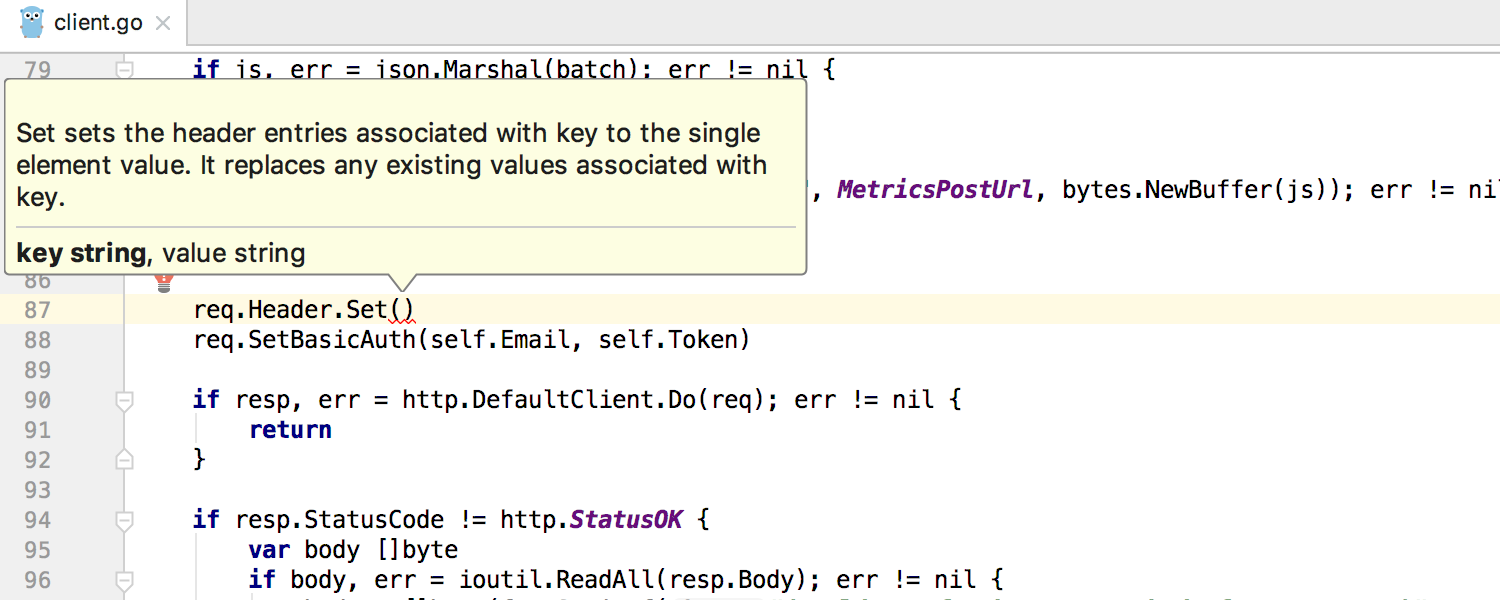Open the red intention bulb on line 86

click(165, 283)
